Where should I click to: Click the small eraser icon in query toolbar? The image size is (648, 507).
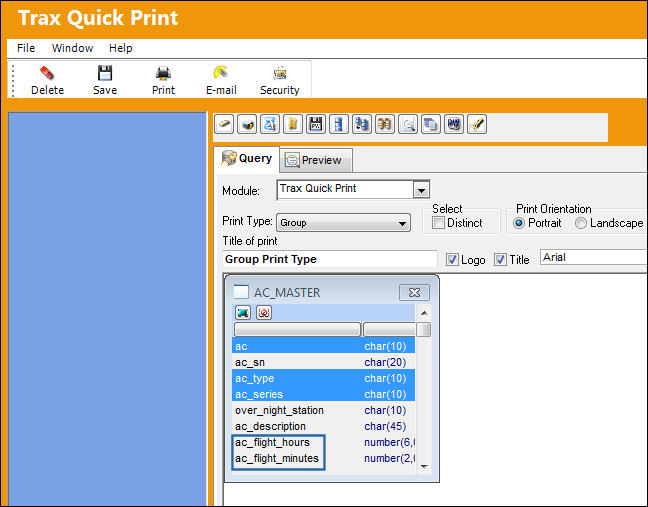coord(224,124)
